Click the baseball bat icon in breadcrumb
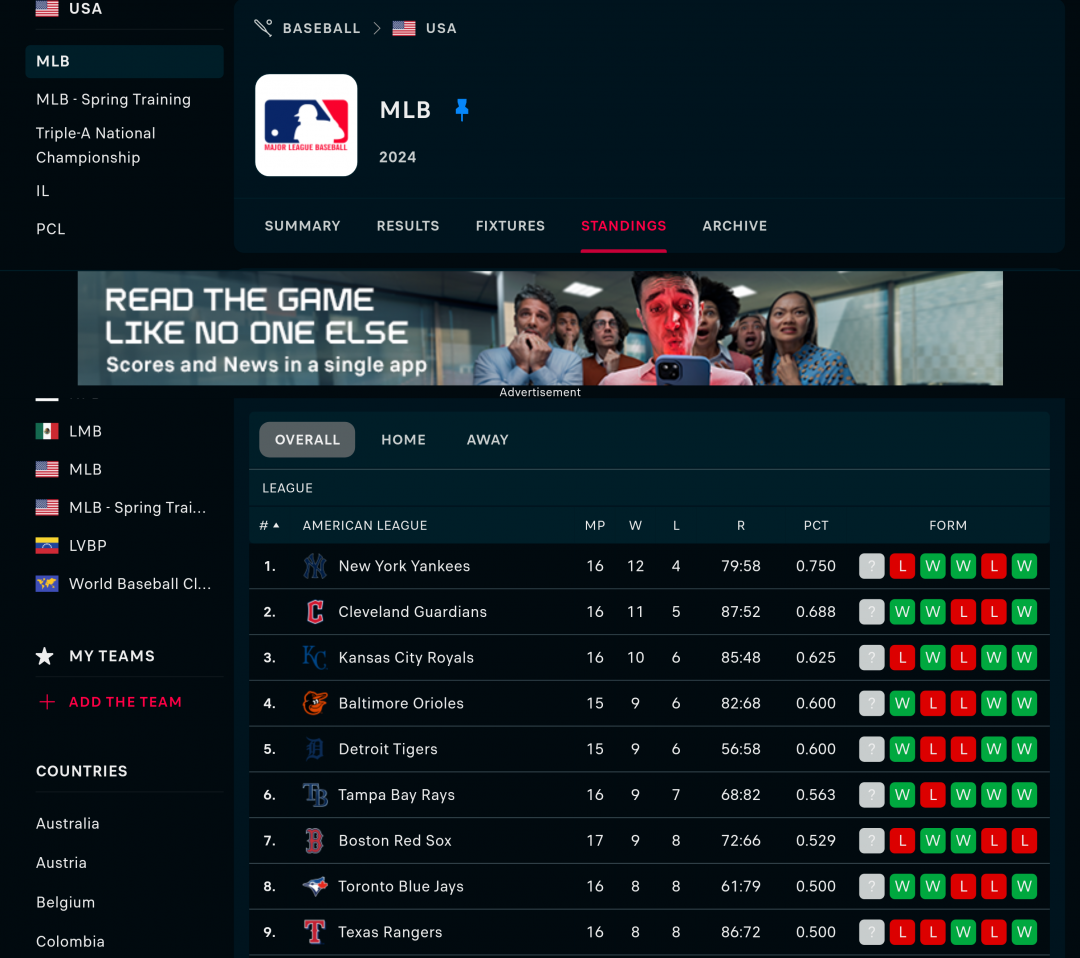This screenshot has width=1080, height=958. click(x=263, y=28)
